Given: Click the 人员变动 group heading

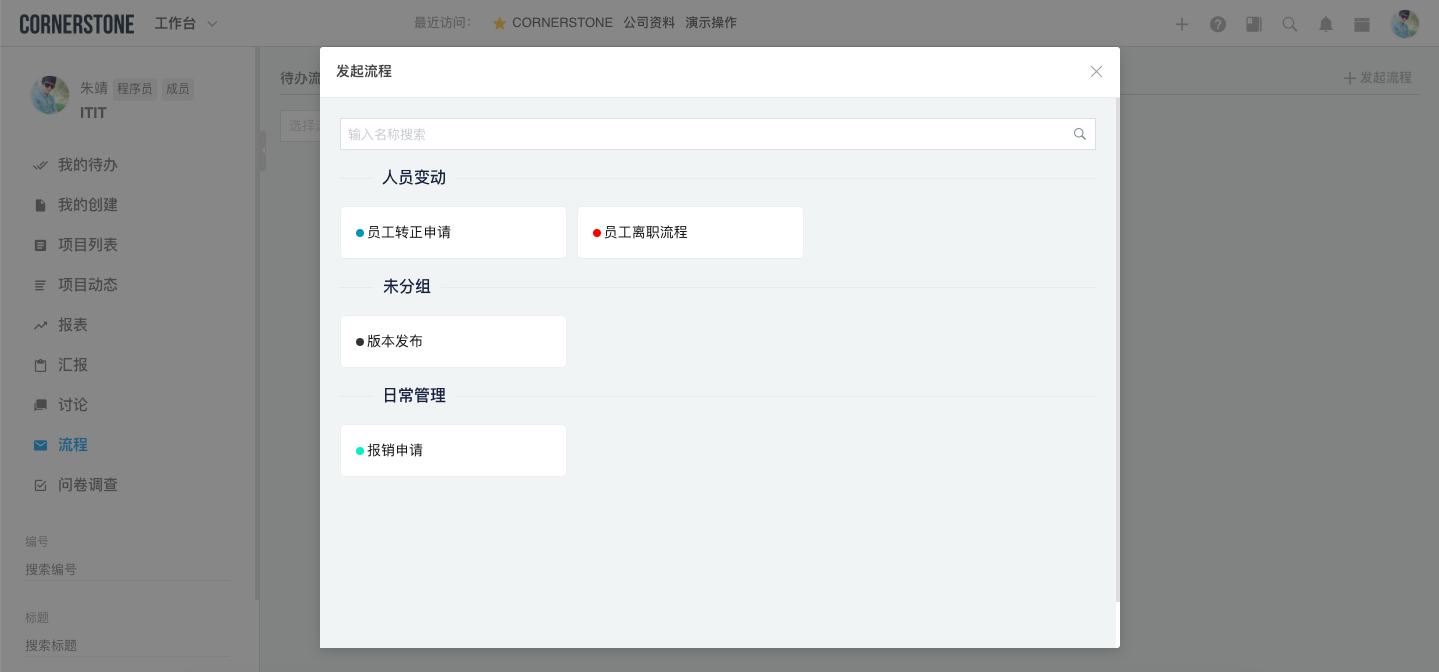Looking at the screenshot, I should [414, 178].
